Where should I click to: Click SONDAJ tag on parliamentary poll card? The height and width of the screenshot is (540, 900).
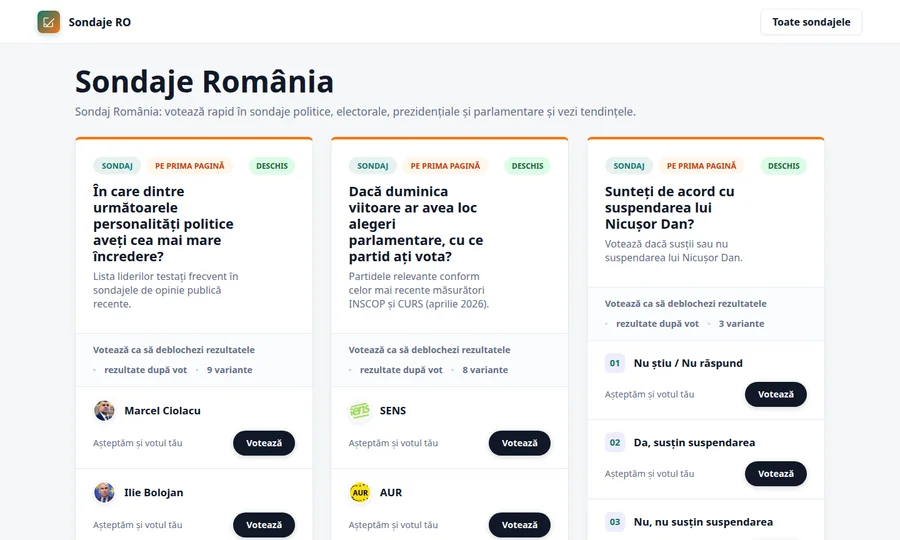373,166
